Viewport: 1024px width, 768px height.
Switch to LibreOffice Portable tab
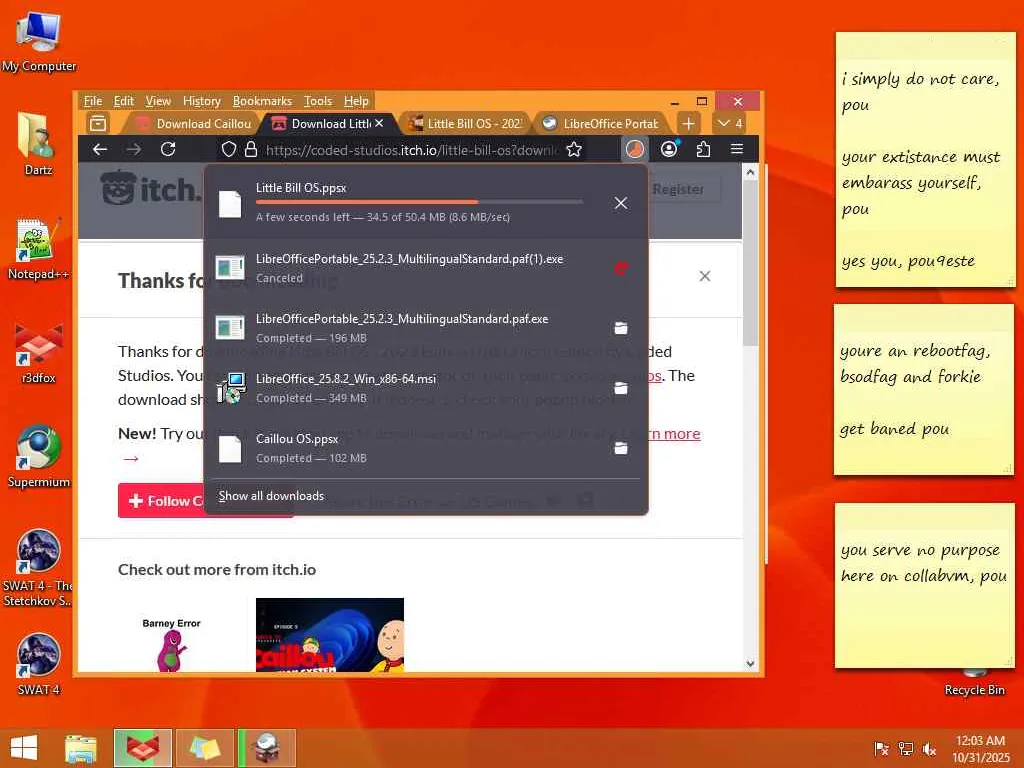601,123
